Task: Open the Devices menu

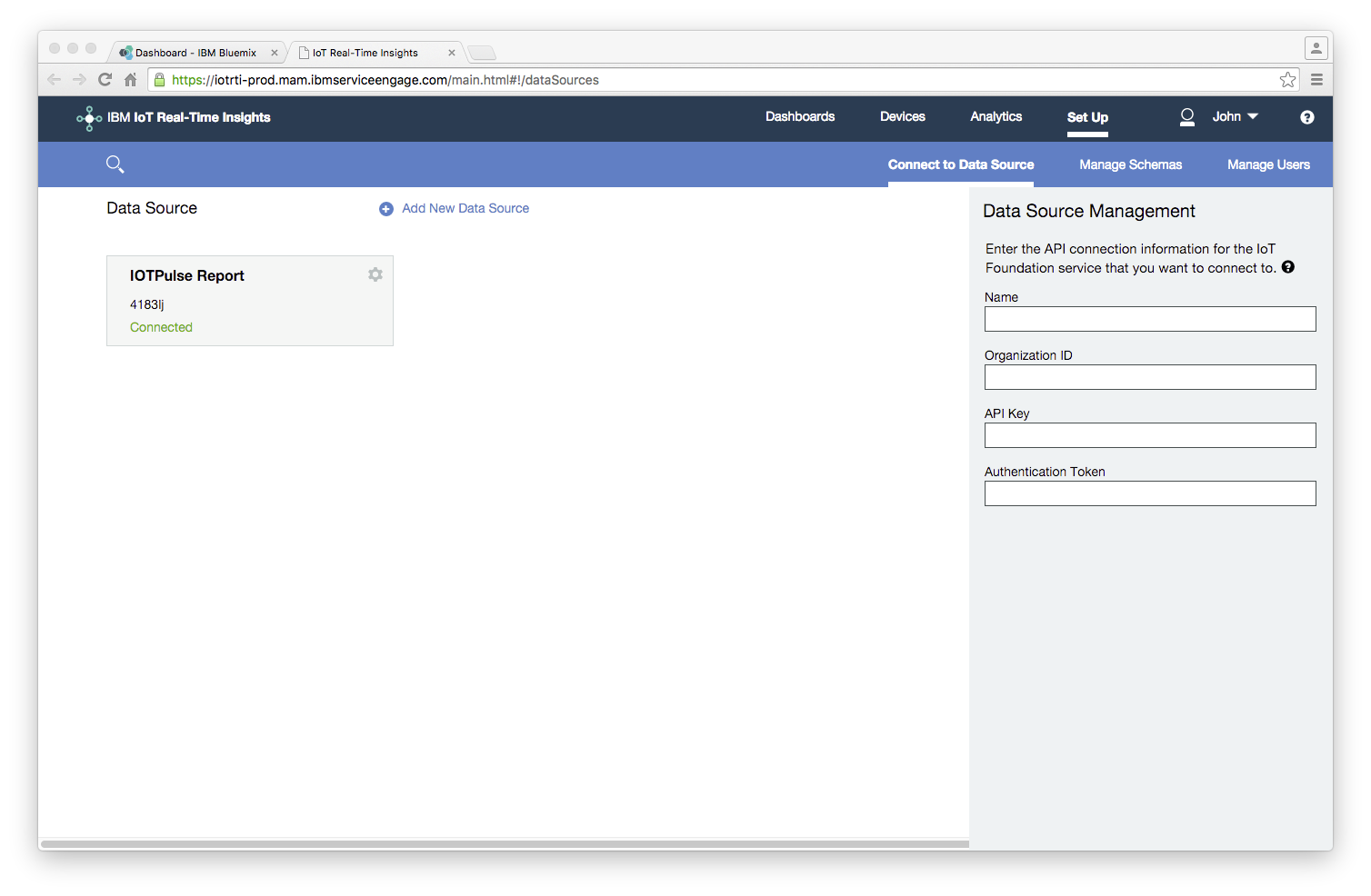Action: click(x=903, y=117)
